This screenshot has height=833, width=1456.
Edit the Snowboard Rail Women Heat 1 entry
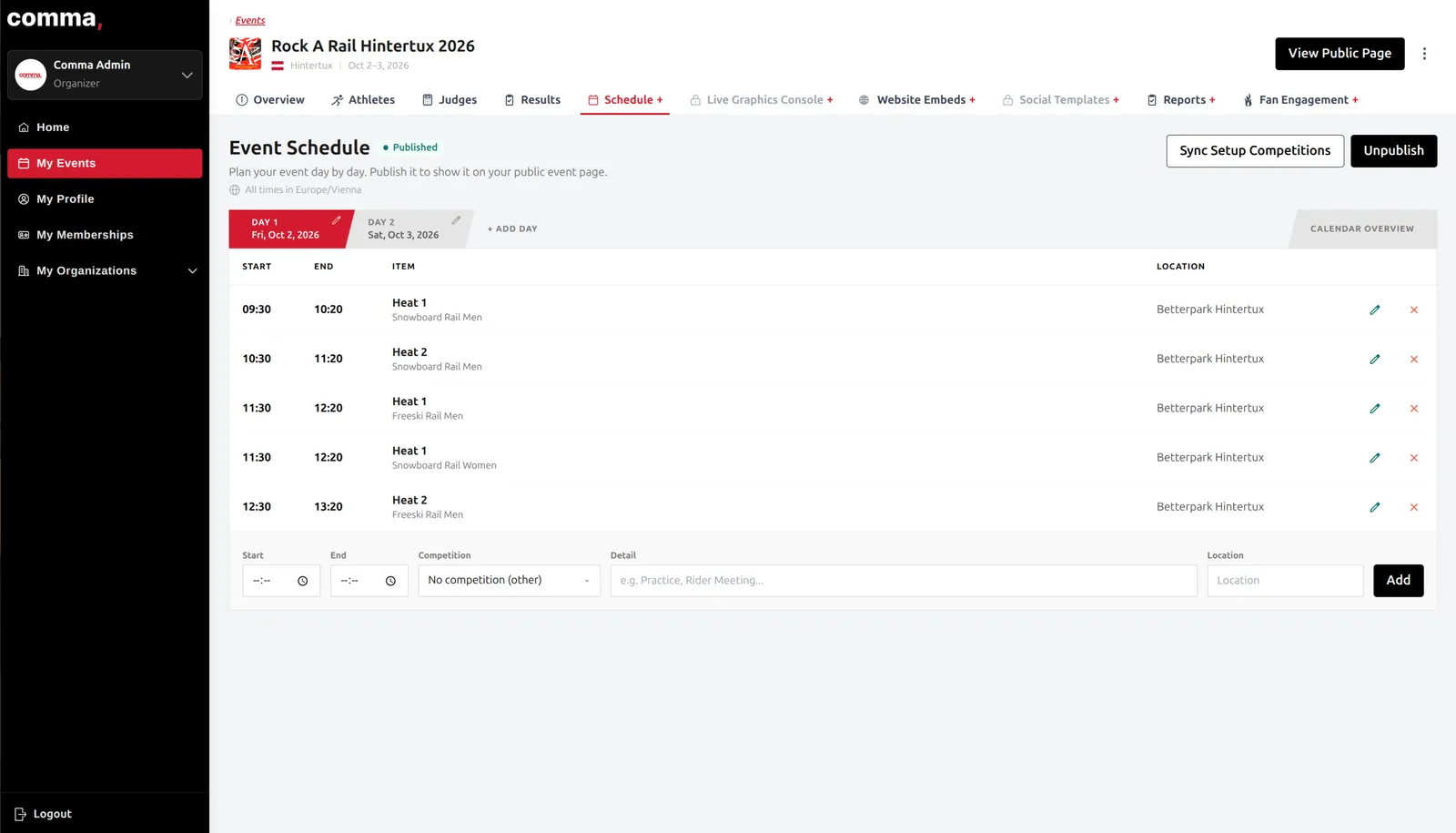(1375, 458)
